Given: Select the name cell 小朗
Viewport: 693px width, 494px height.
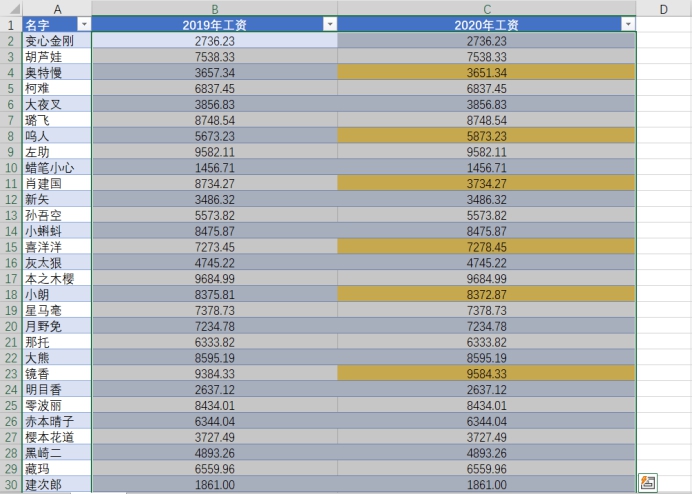Looking at the screenshot, I should 57,294.
